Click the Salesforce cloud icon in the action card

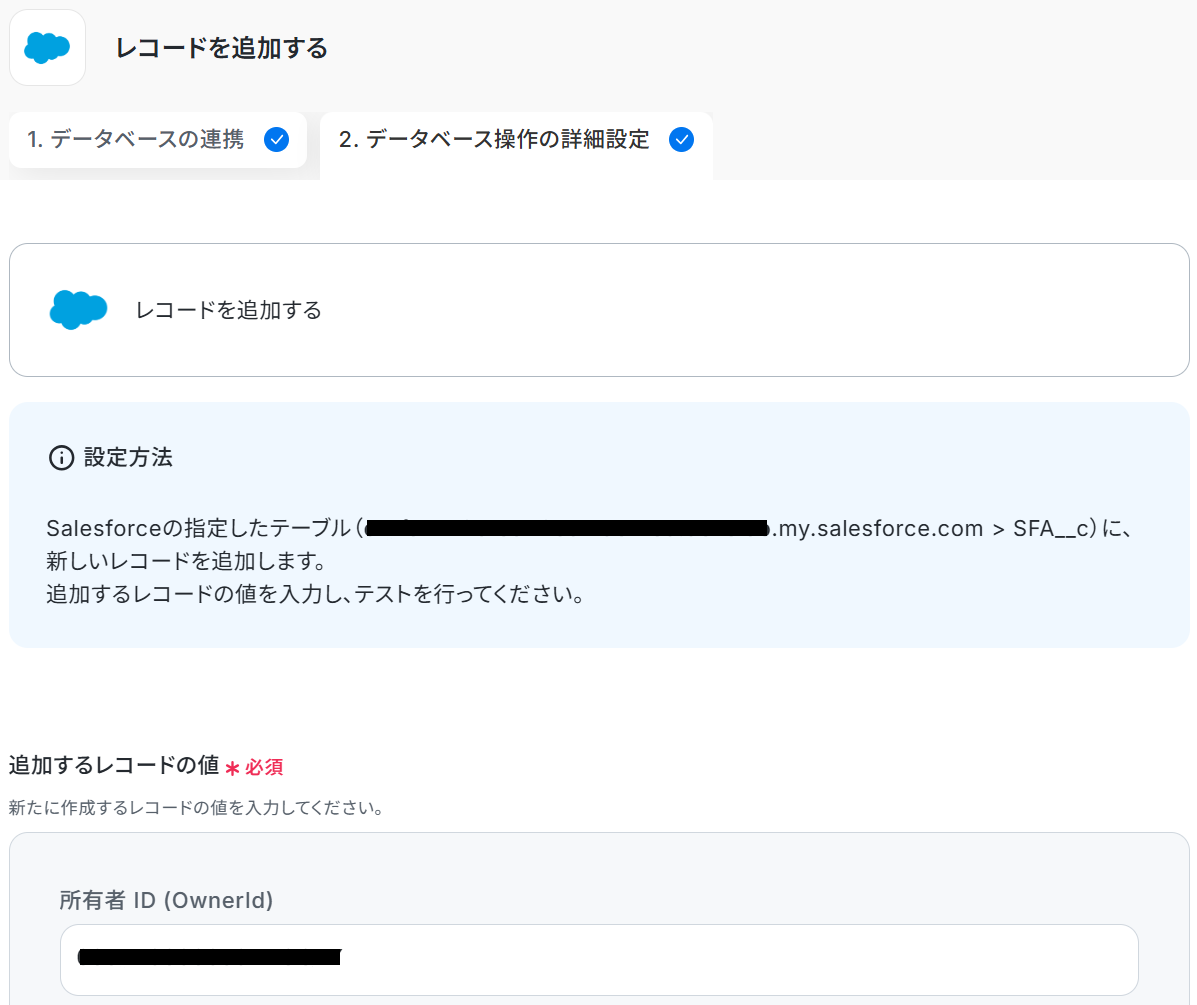click(79, 310)
